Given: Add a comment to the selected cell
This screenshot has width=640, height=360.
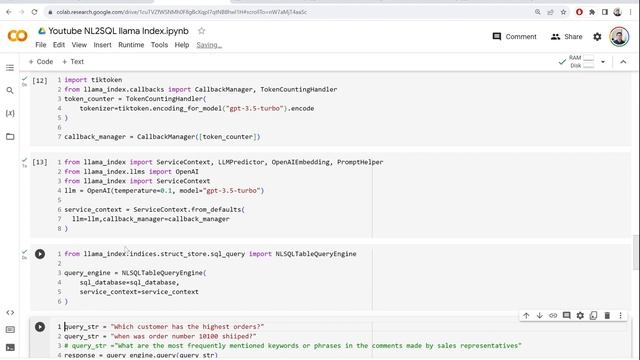Looking at the screenshot, I should click(567, 316).
